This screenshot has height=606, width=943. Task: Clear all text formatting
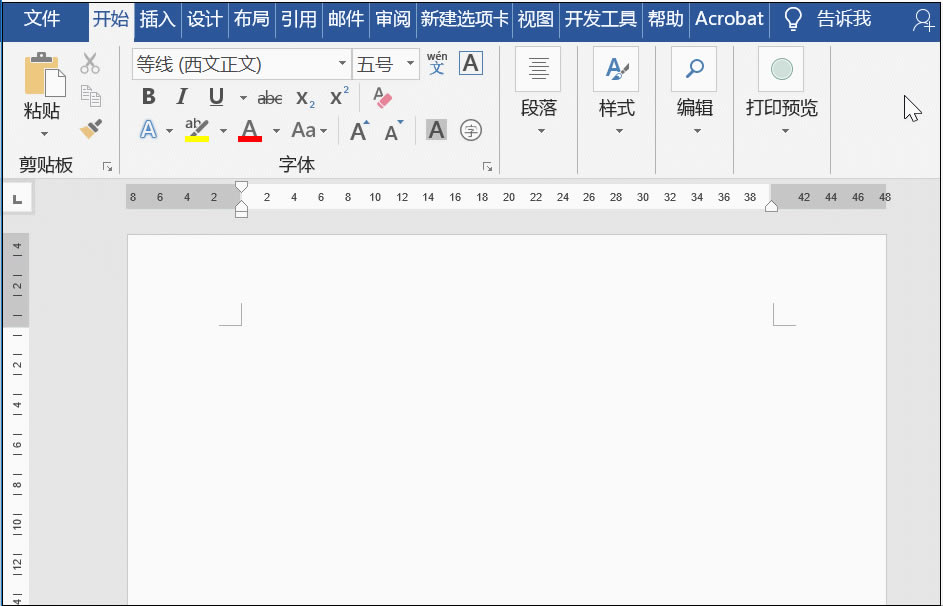tap(381, 96)
